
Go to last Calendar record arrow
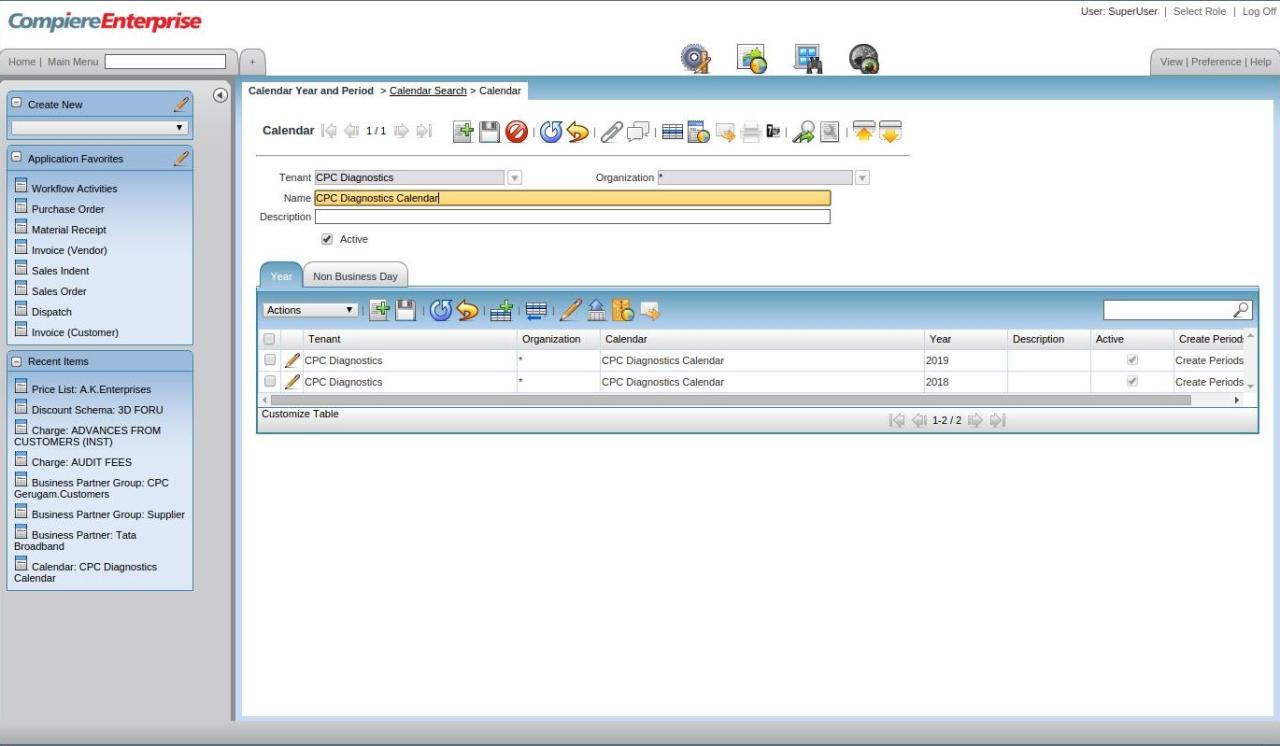point(424,131)
